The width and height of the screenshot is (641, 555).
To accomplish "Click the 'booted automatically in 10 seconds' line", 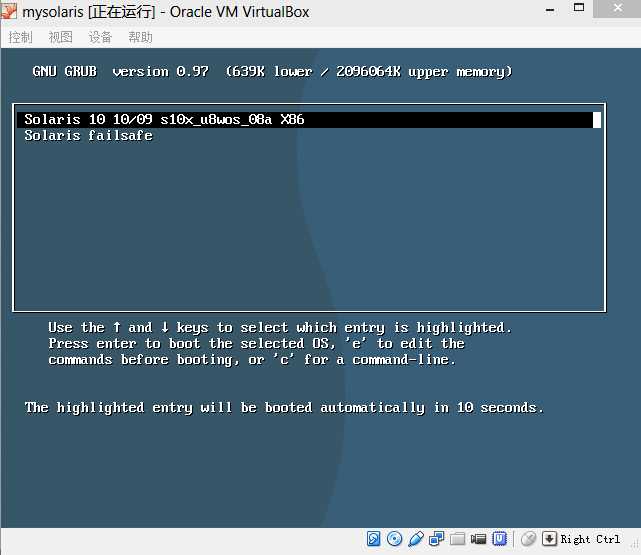I will pos(284,407).
